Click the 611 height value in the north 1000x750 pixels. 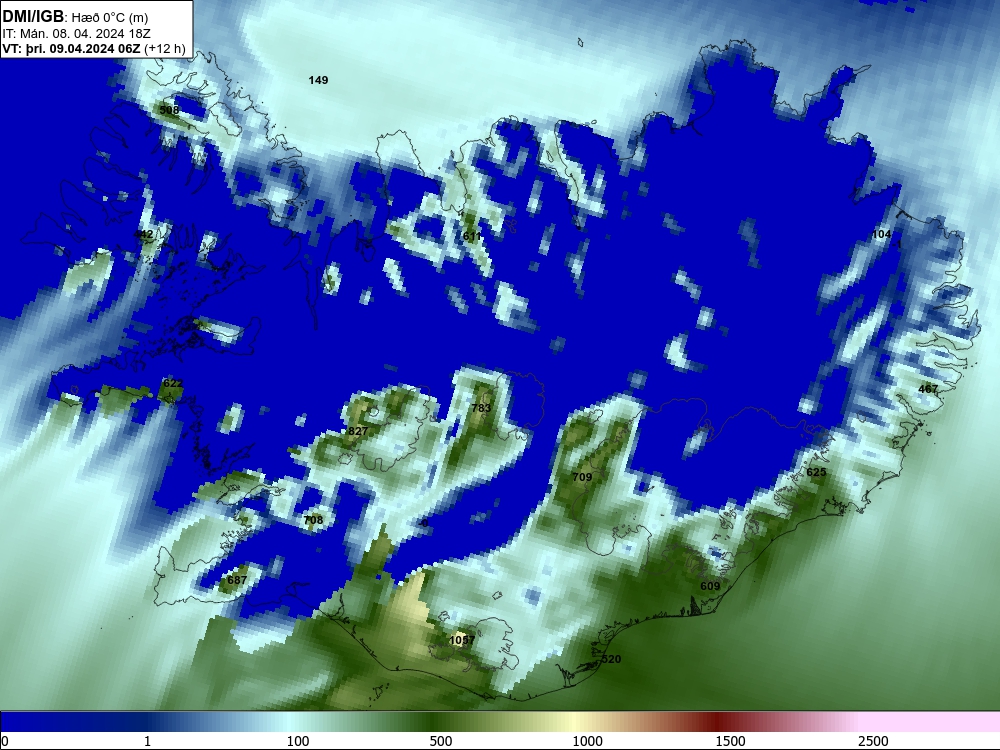tap(471, 237)
